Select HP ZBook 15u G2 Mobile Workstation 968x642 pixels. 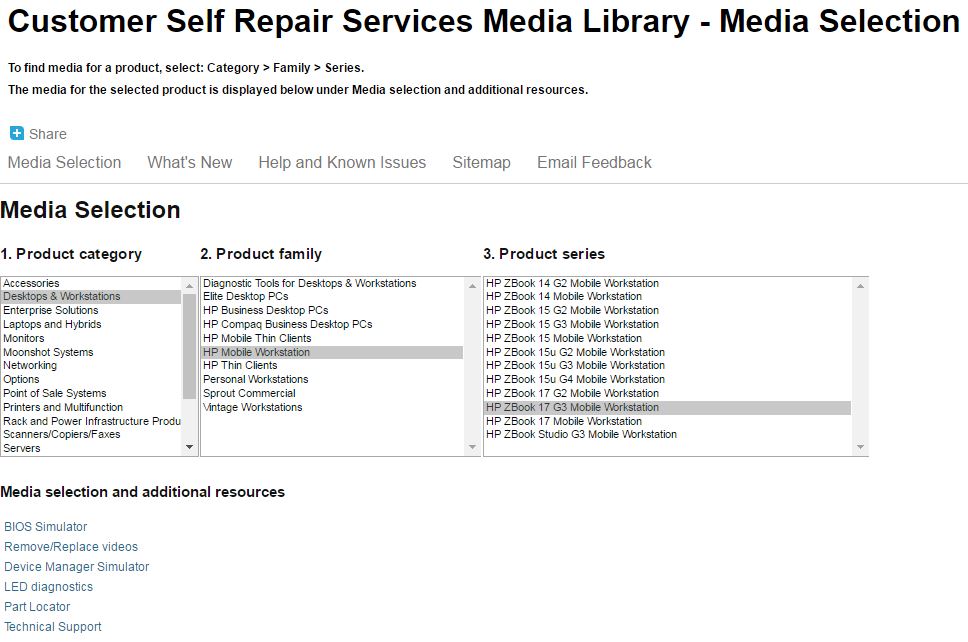tap(667, 352)
